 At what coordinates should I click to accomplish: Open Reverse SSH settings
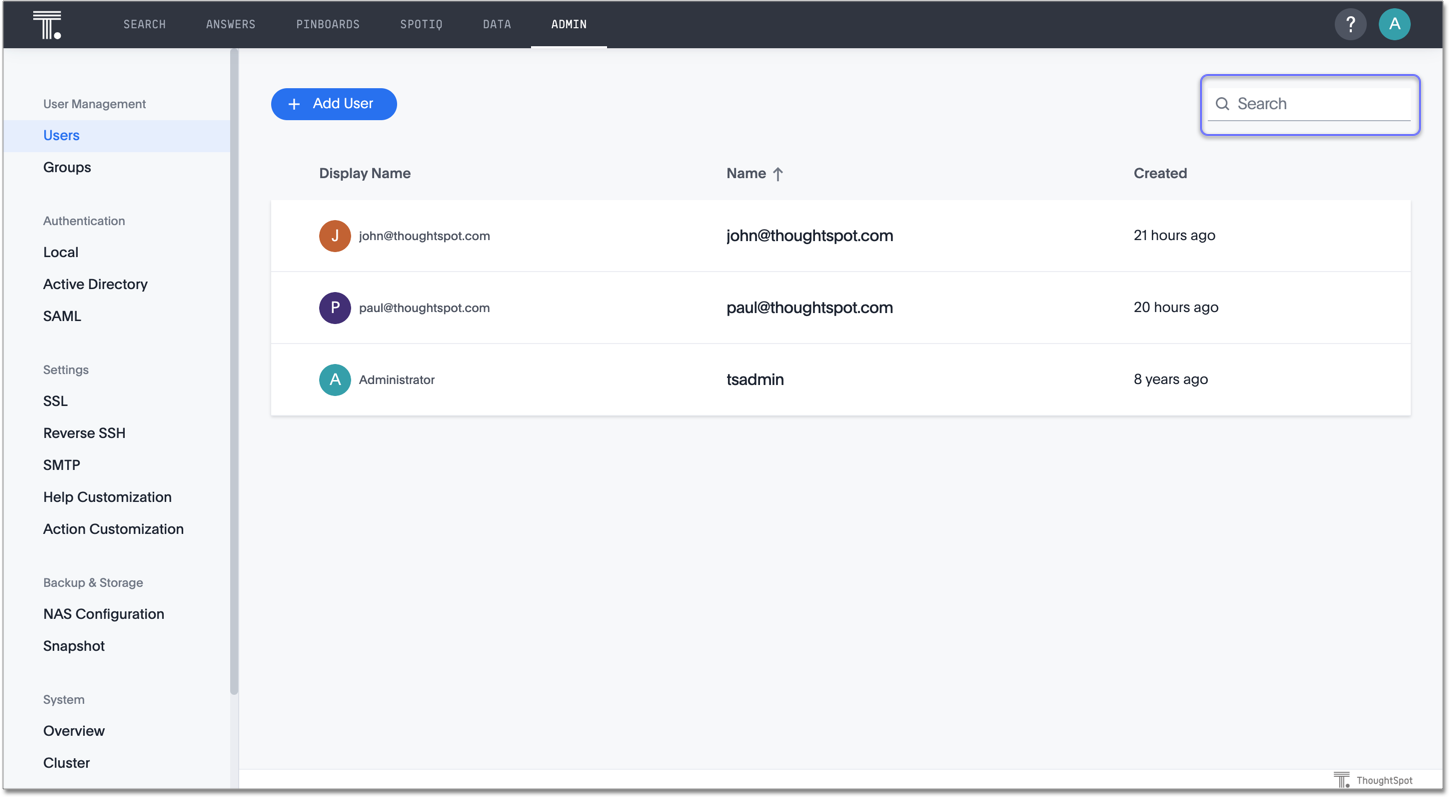84,433
